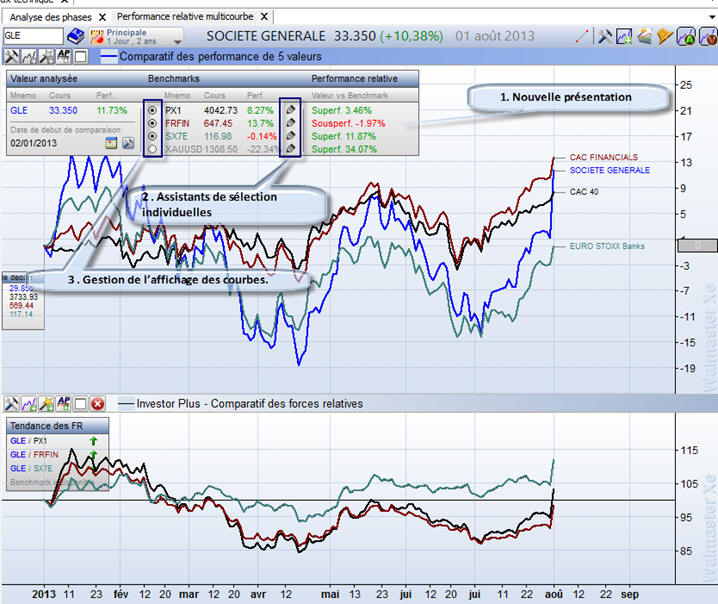Click XAUUSD benchmark mnemonic
Screen dimensions: 718x604
click(x=183, y=149)
